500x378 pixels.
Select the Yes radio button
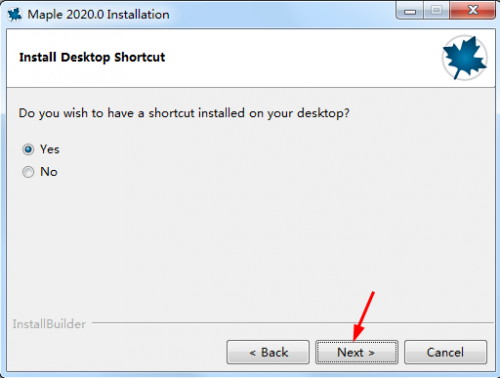[28, 149]
